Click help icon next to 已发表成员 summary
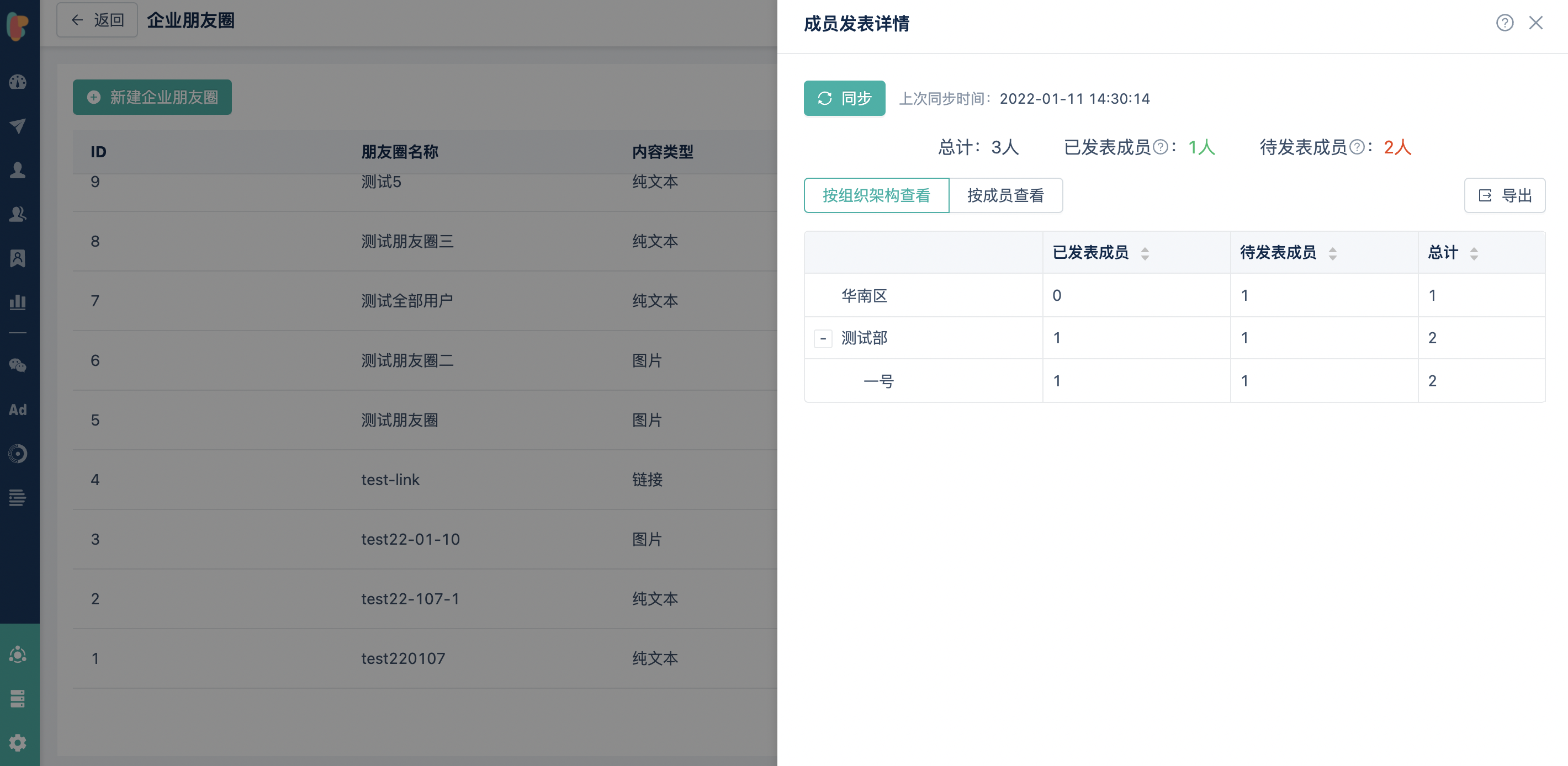The width and height of the screenshot is (1568, 766). [1161, 147]
